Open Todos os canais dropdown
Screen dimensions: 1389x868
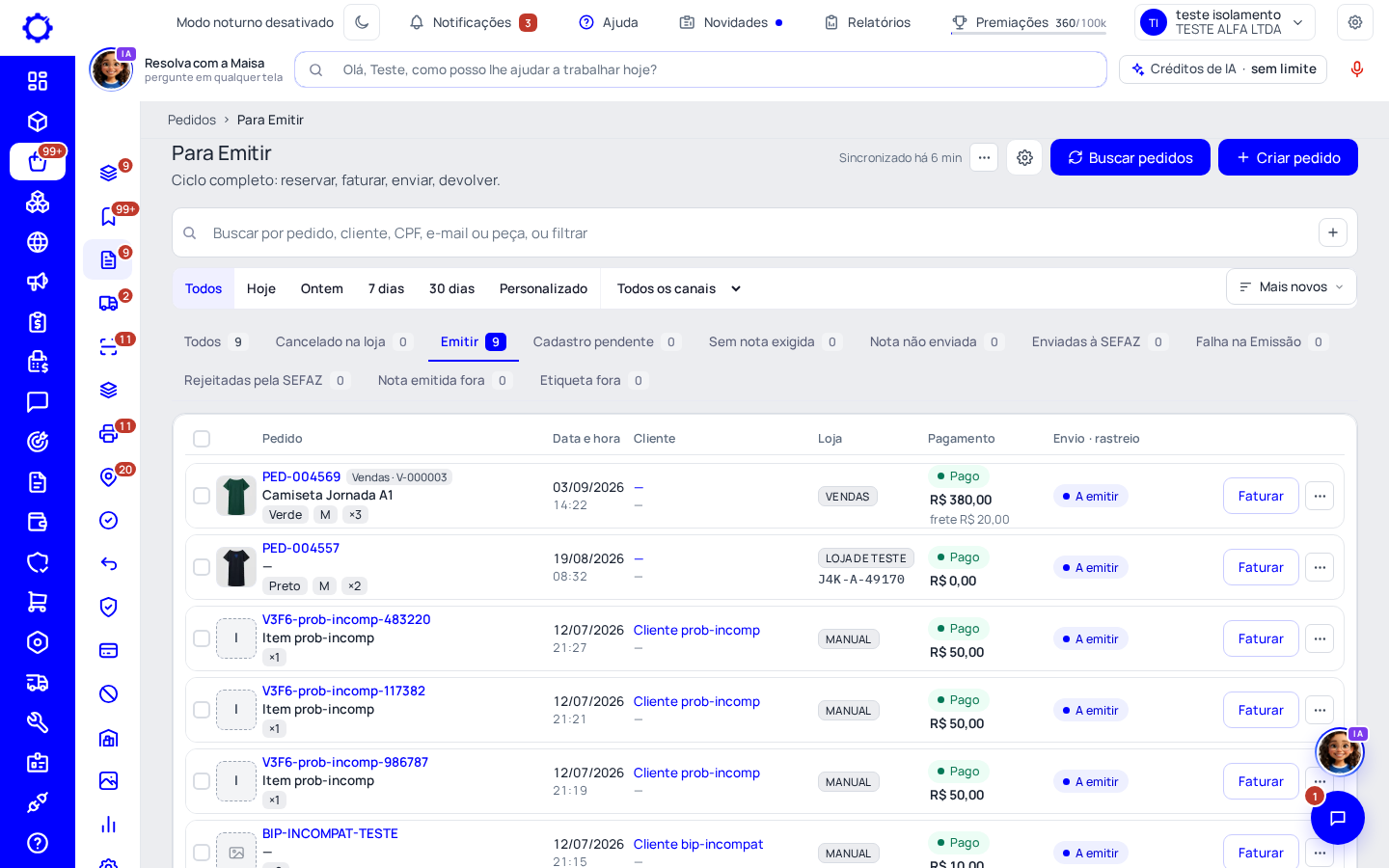[x=679, y=288]
